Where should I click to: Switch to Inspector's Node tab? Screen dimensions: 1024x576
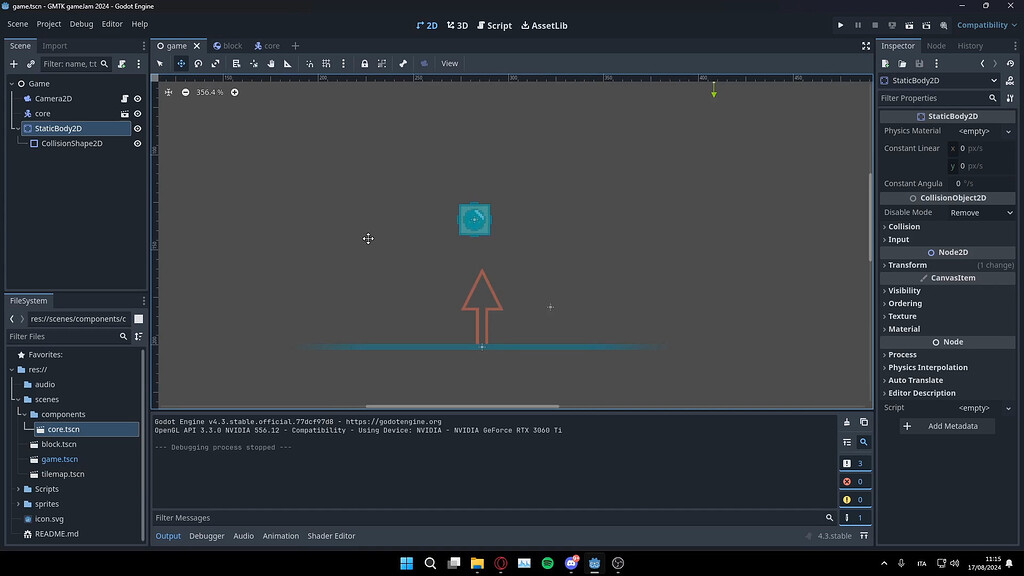coord(936,46)
